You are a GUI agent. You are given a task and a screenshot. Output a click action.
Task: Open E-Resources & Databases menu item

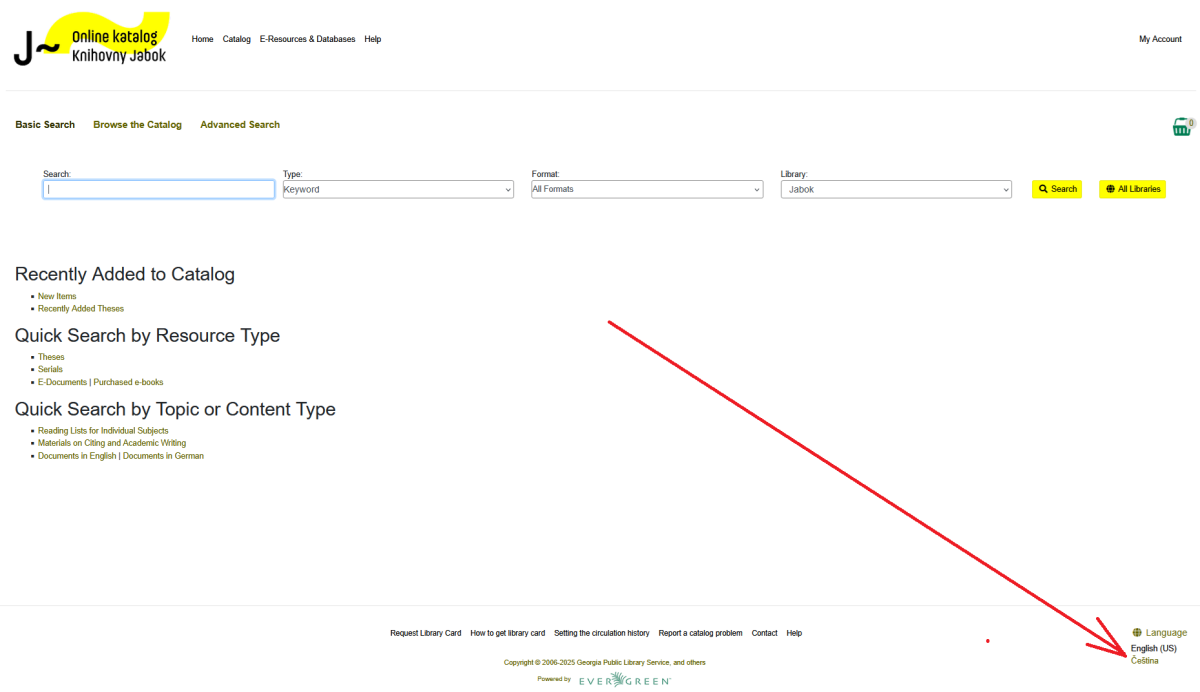pyautogui.click(x=307, y=39)
